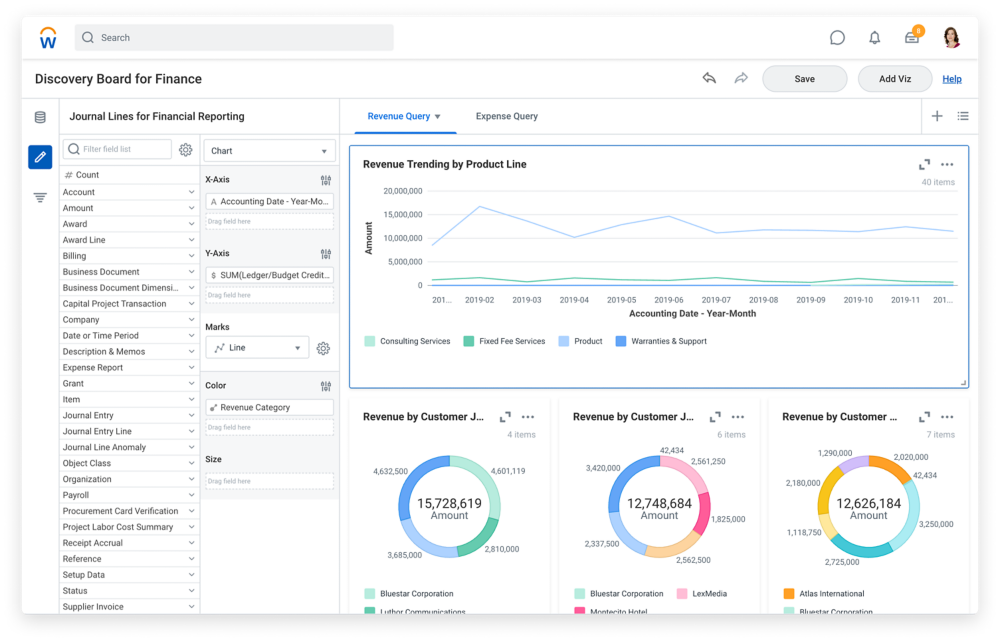This screenshot has height=642, width=1000.
Task: Click the add sheet plus icon
Action: [937, 116]
